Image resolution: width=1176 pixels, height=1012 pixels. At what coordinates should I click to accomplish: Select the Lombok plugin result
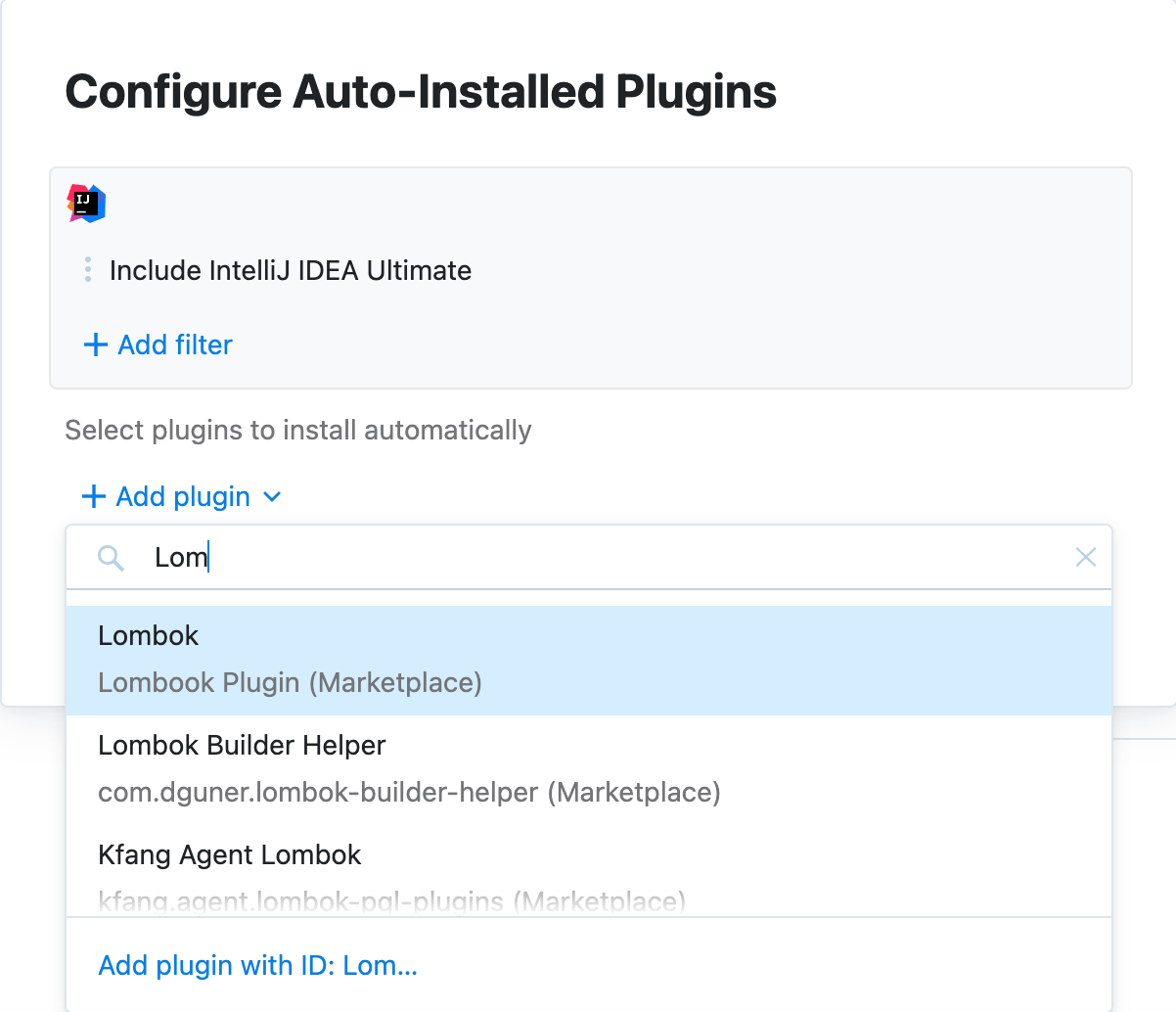tap(149, 636)
